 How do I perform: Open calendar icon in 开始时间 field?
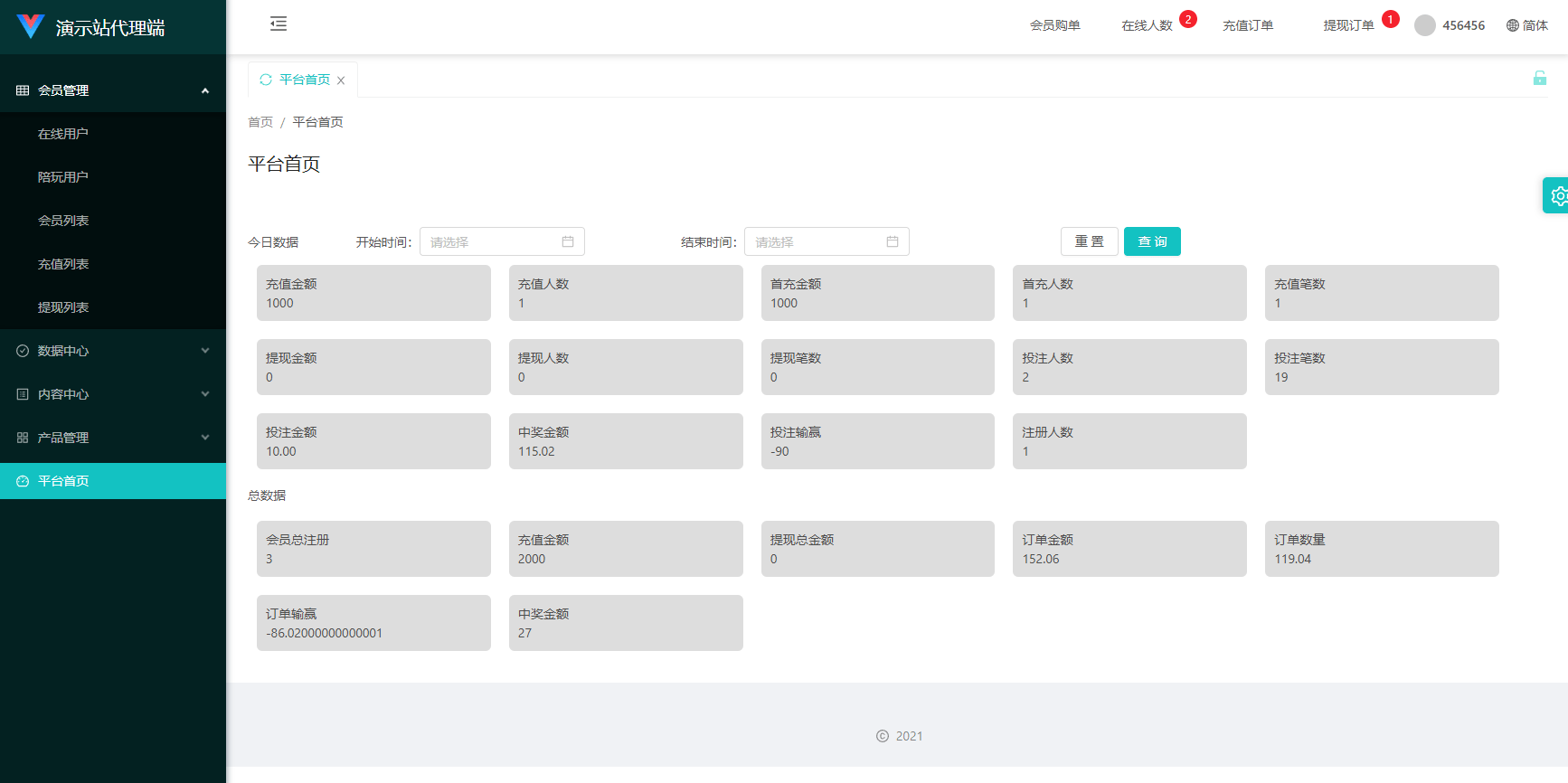[568, 241]
